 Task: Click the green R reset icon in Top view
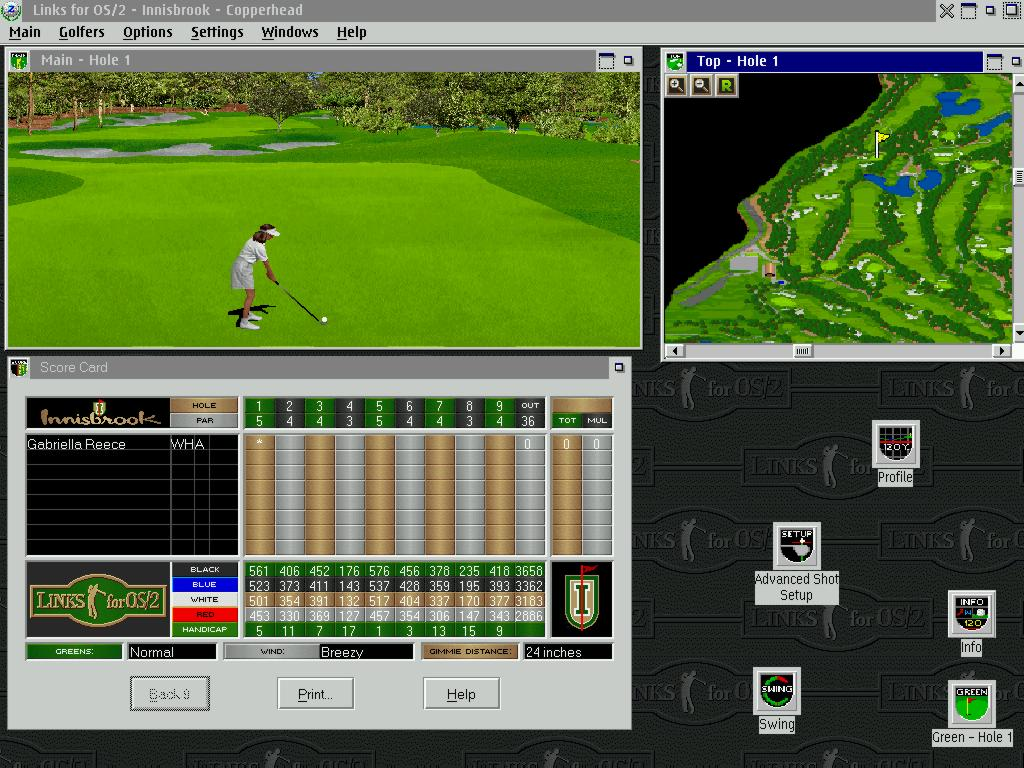(x=726, y=86)
